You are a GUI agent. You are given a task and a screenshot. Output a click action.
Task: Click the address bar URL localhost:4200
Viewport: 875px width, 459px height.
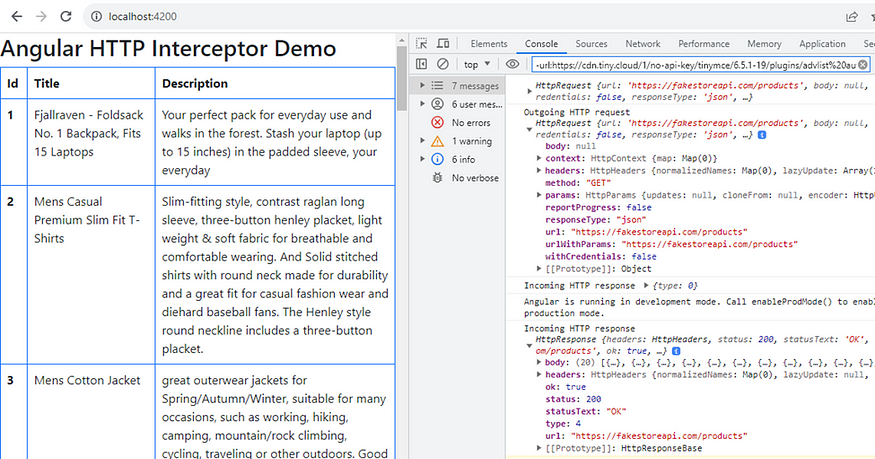[x=142, y=17]
